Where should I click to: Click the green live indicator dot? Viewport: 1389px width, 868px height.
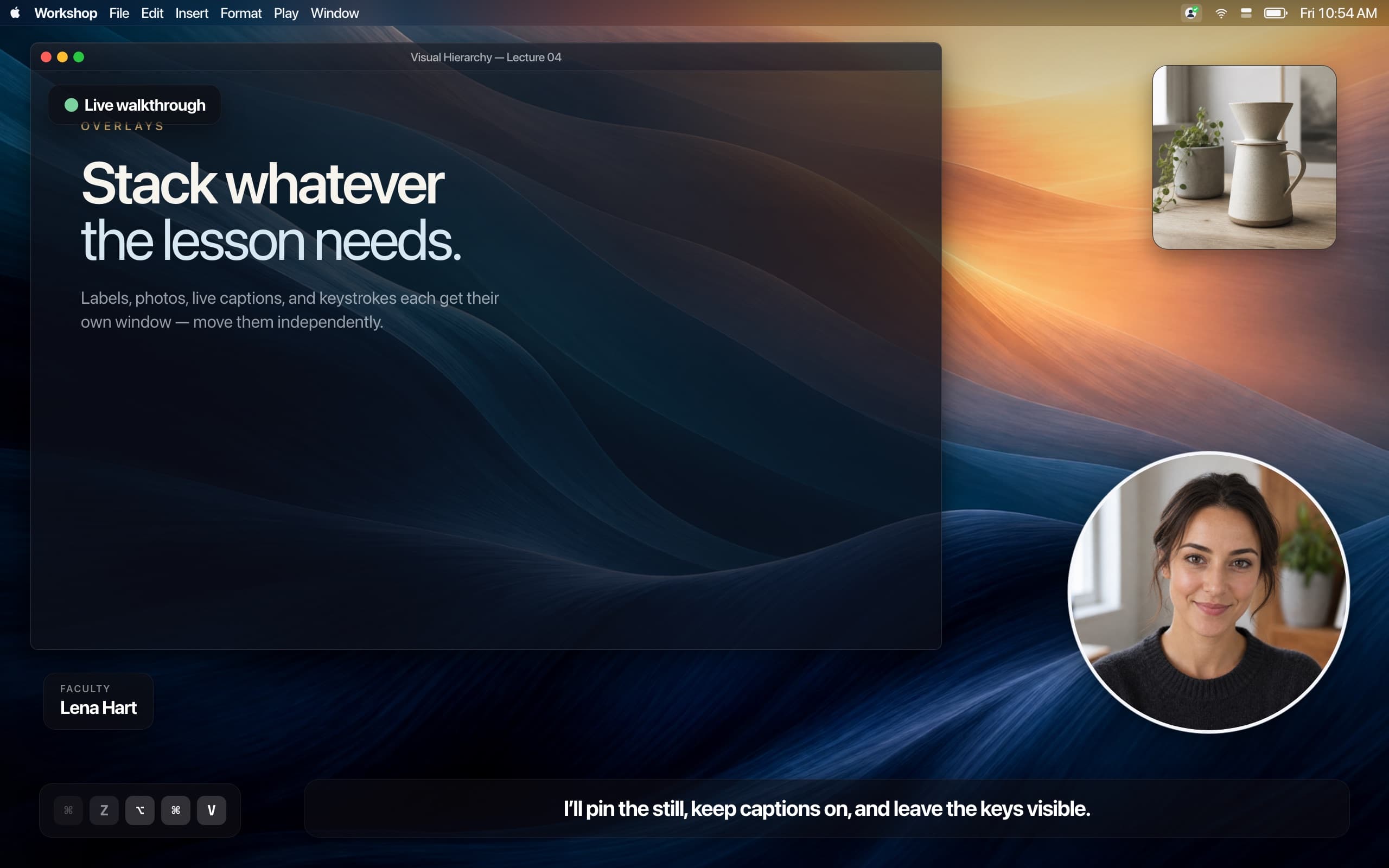[x=71, y=105]
